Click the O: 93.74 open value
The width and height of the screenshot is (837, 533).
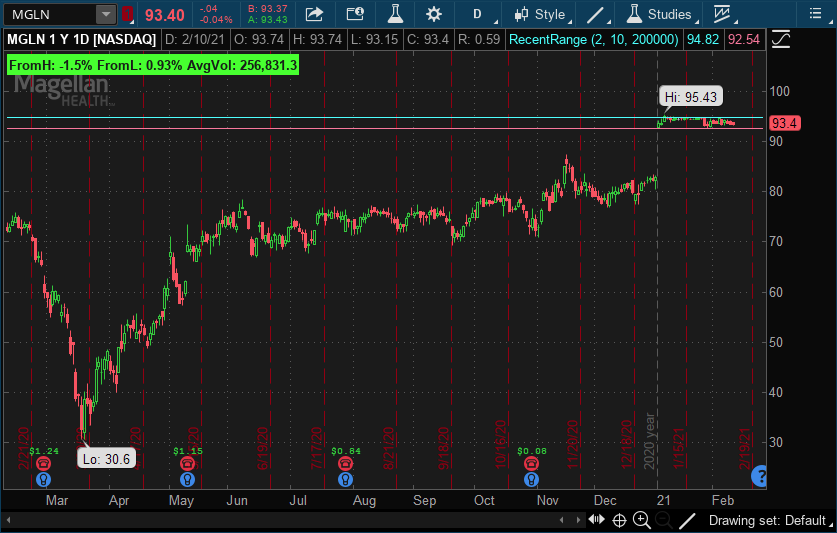[259, 40]
